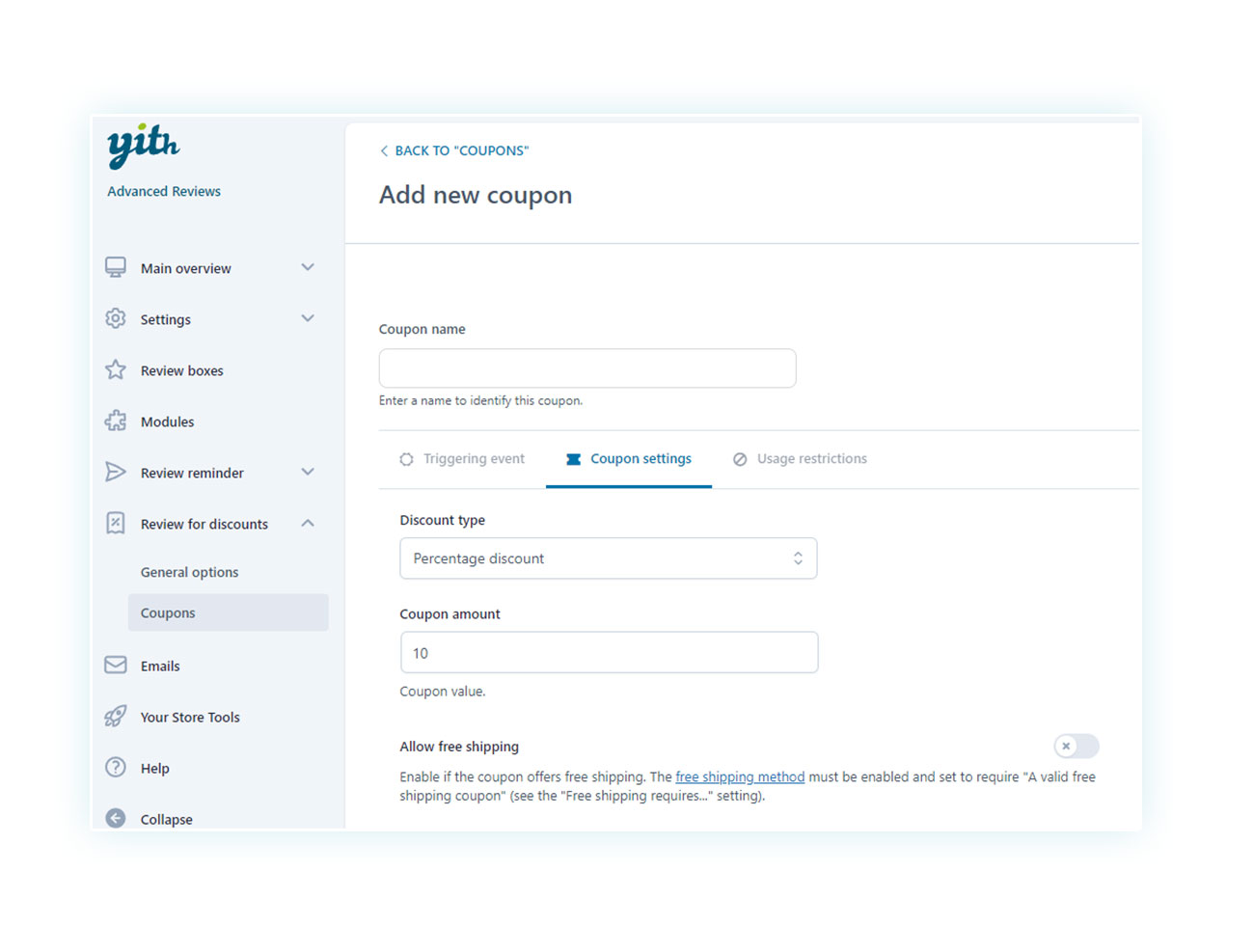The height and width of the screenshot is (952, 1254).
Task: Click the Discount type label
Action: click(x=443, y=520)
